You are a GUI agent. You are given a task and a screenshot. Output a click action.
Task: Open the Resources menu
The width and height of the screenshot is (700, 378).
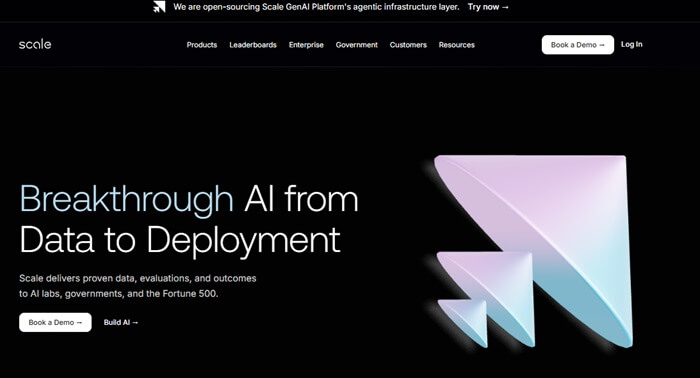(x=457, y=45)
